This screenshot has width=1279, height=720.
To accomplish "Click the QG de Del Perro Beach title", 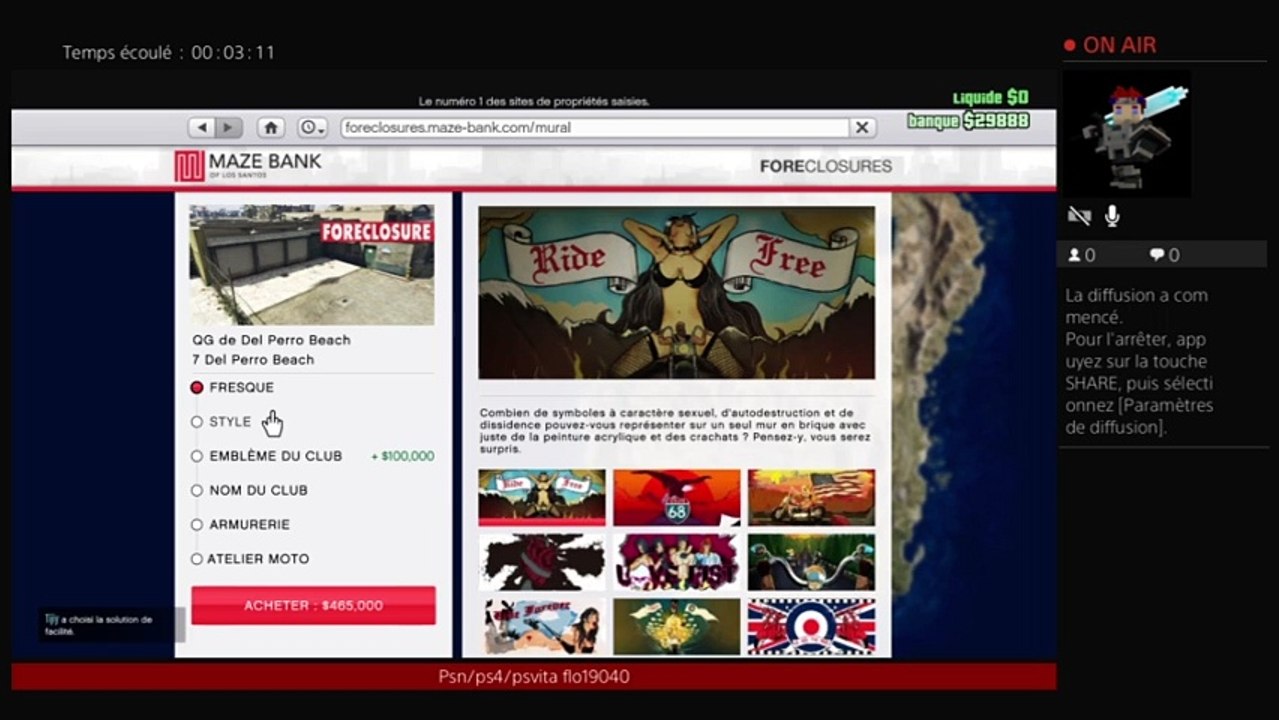I will pyautogui.click(x=272, y=340).
